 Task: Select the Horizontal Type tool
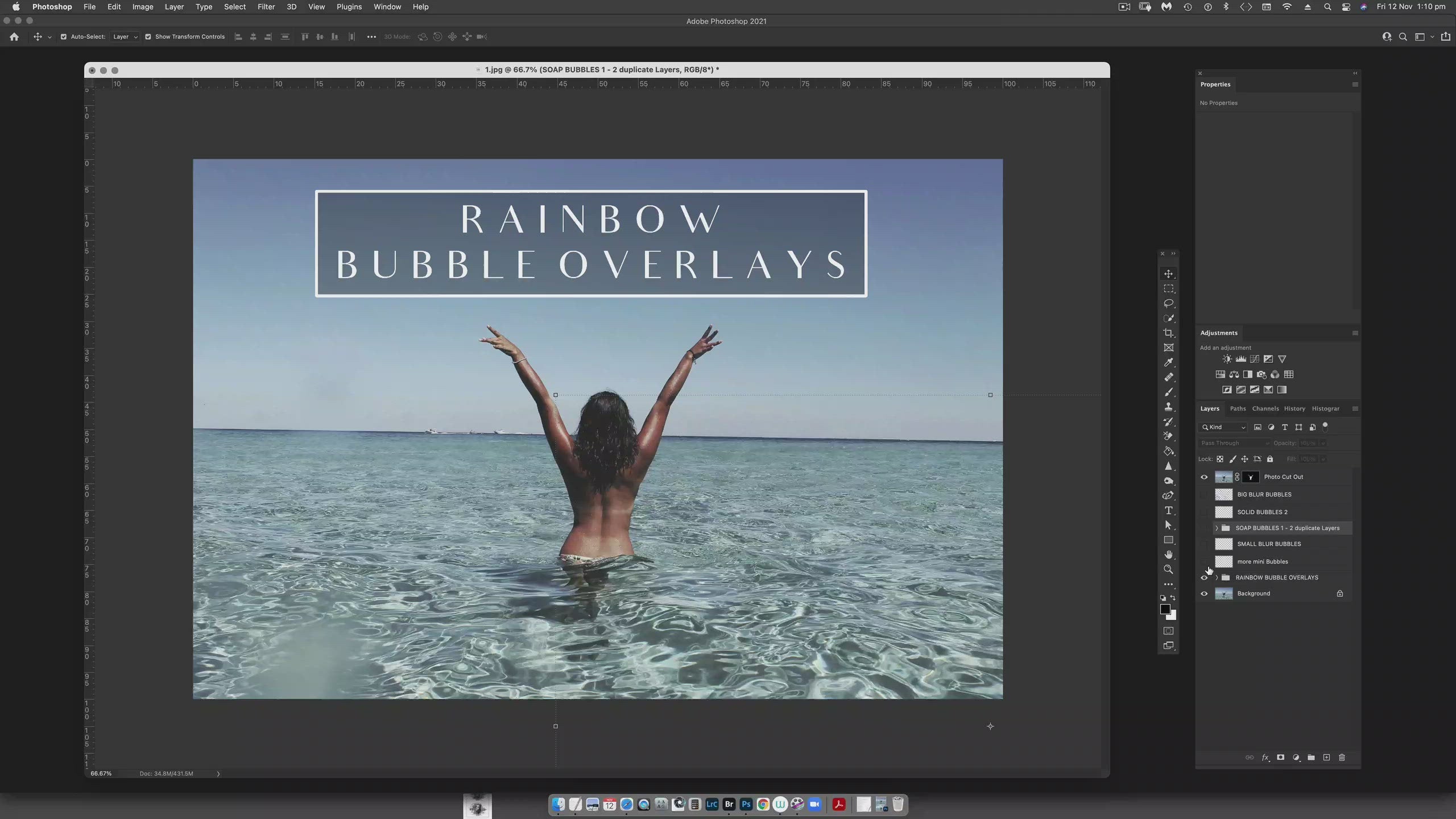(x=1169, y=511)
